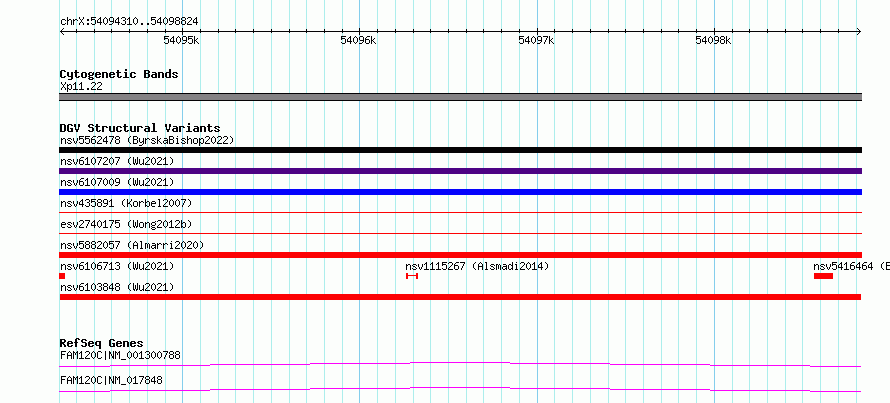Click the right arrowhead of the ruler
Image resolution: width=890 pixels, height=403 pixels.
(x=859, y=31)
